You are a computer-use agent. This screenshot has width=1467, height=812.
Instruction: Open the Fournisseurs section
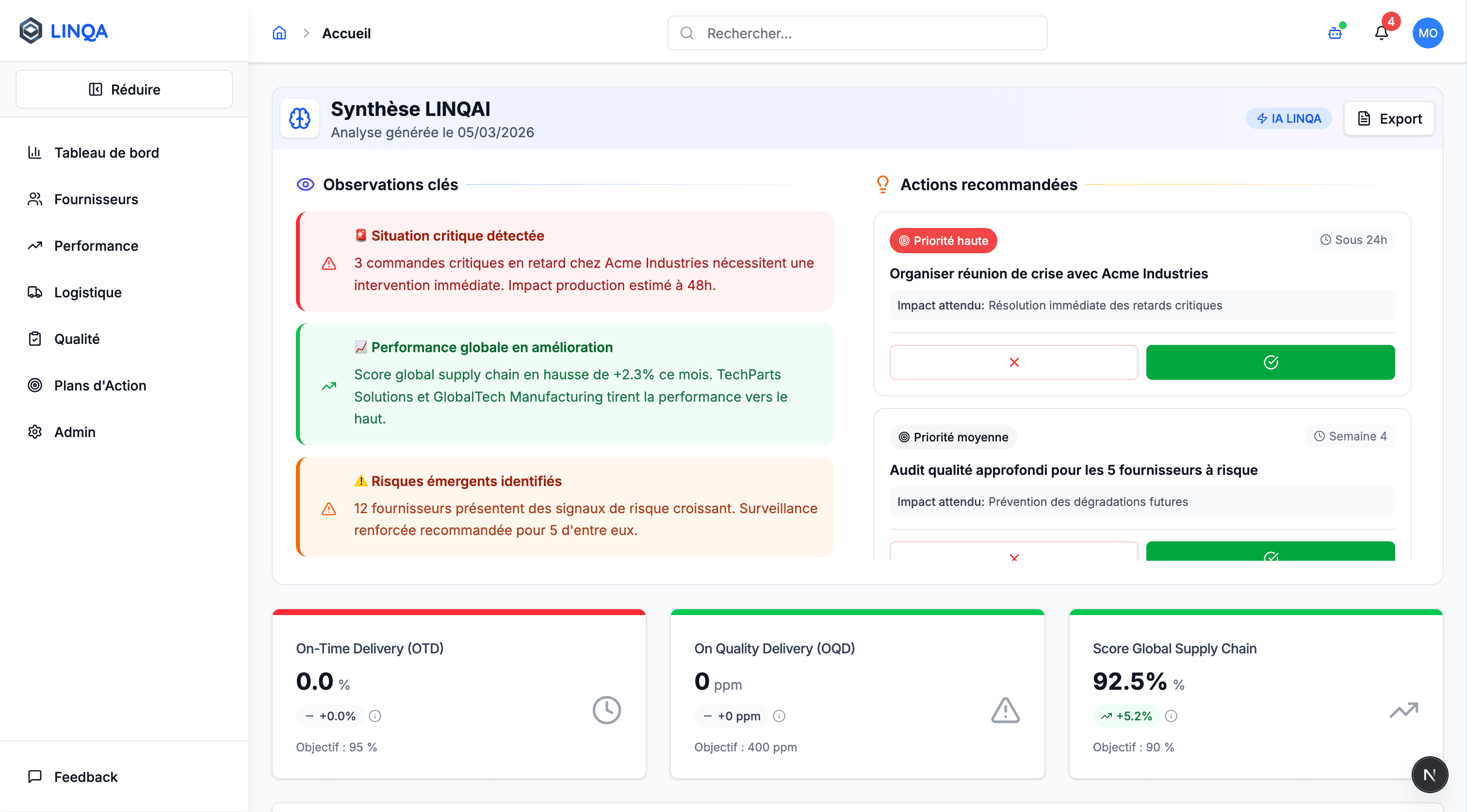[96, 199]
